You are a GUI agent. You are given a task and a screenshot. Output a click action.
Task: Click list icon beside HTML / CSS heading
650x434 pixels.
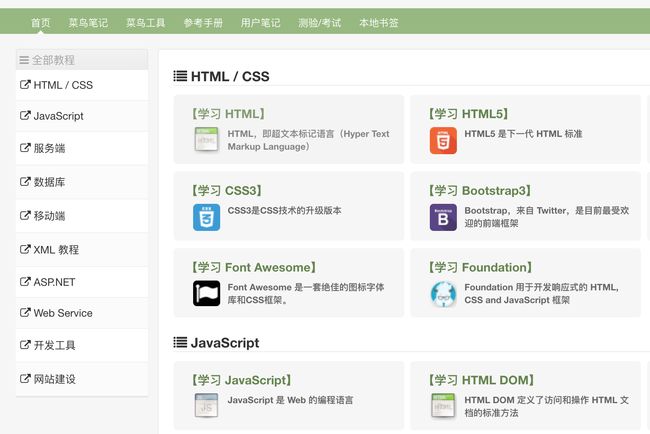tap(180, 76)
